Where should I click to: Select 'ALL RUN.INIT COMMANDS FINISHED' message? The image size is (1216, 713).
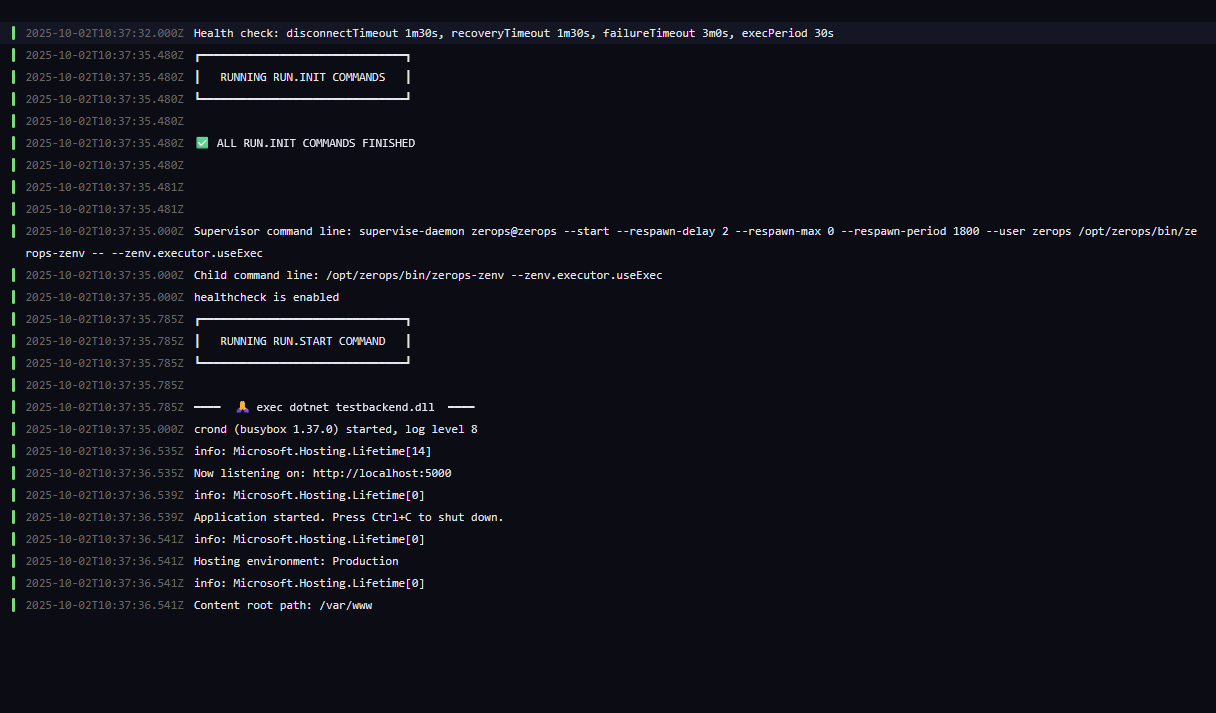coord(316,143)
